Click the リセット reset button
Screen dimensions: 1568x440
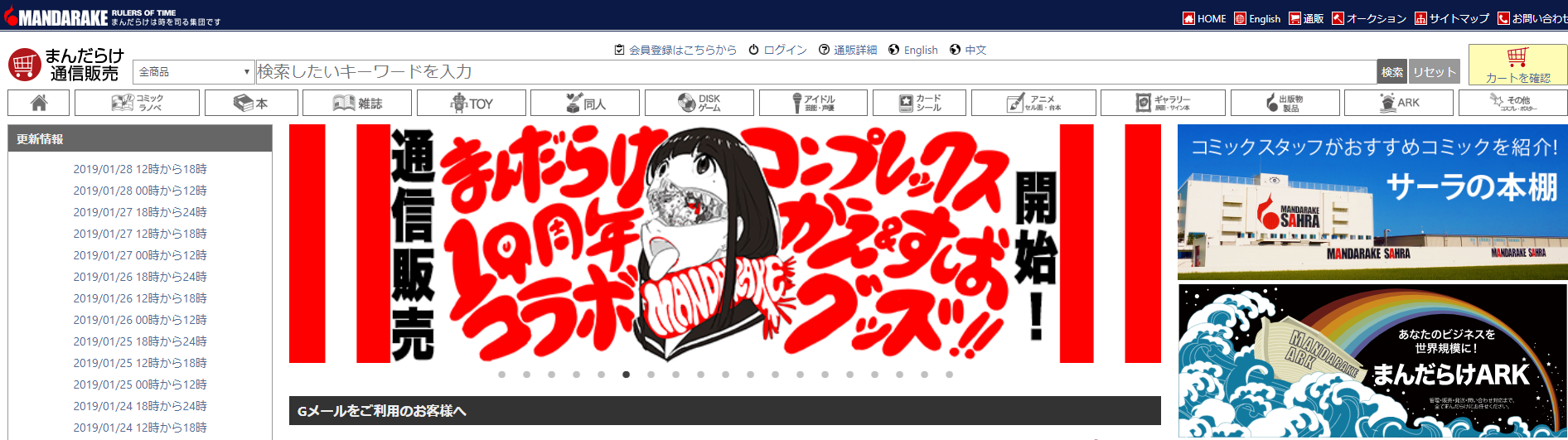(1434, 72)
